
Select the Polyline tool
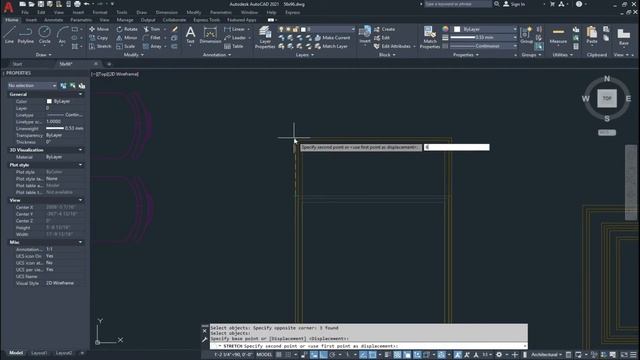26,35
